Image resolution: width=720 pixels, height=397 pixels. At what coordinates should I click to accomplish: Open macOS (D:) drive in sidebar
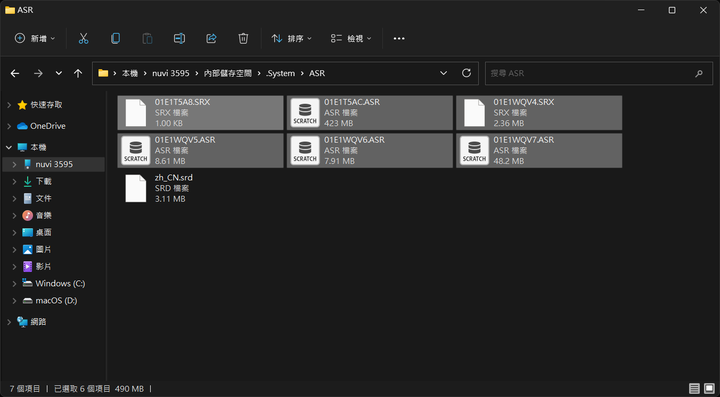click(56, 301)
